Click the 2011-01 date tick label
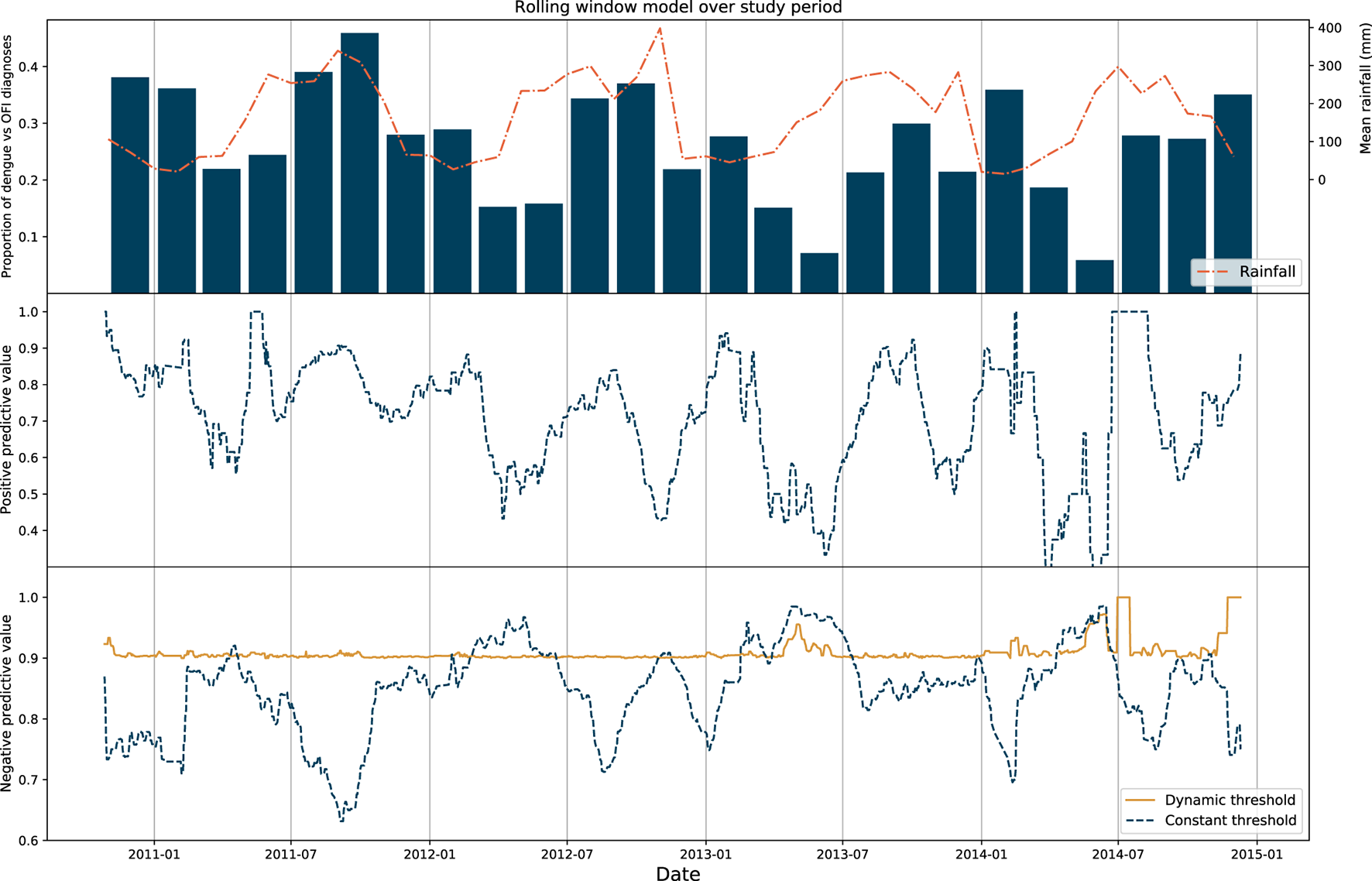The width and height of the screenshot is (1372, 881). (x=154, y=854)
